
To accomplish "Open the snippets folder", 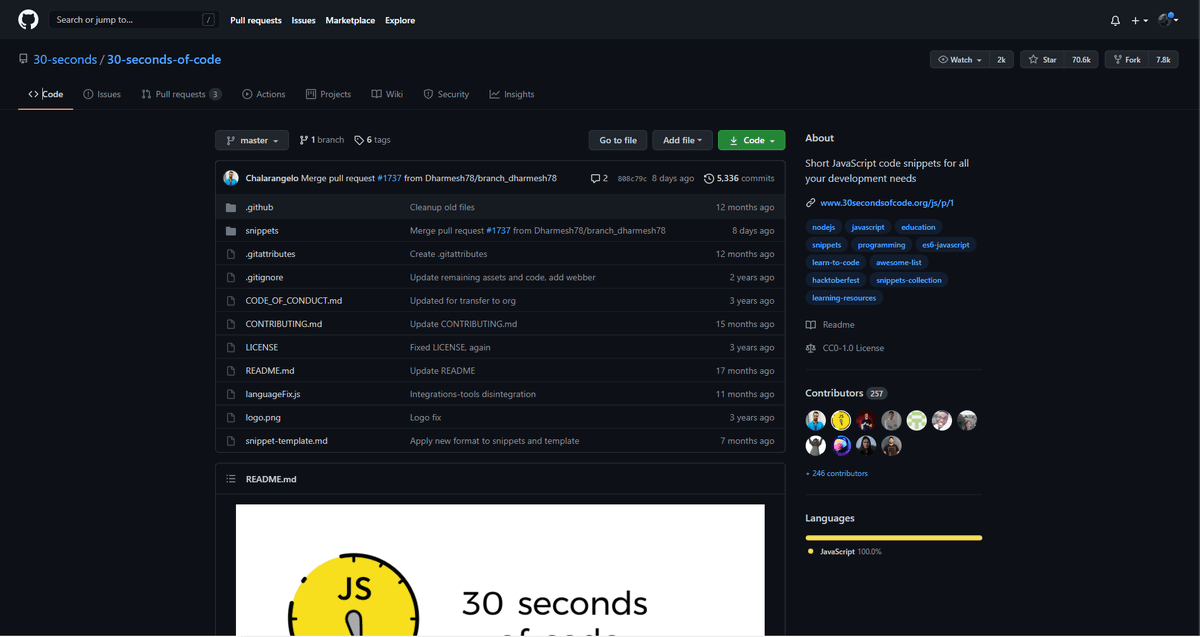I will point(262,230).
